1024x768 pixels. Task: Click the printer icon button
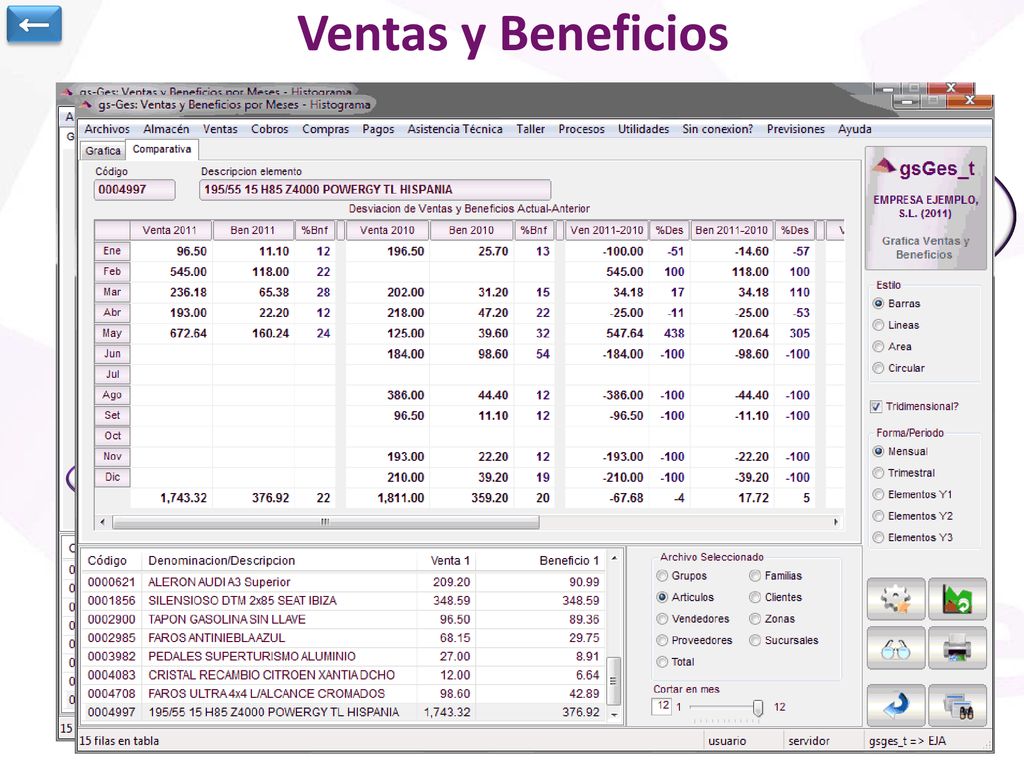pyautogui.click(x=957, y=648)
